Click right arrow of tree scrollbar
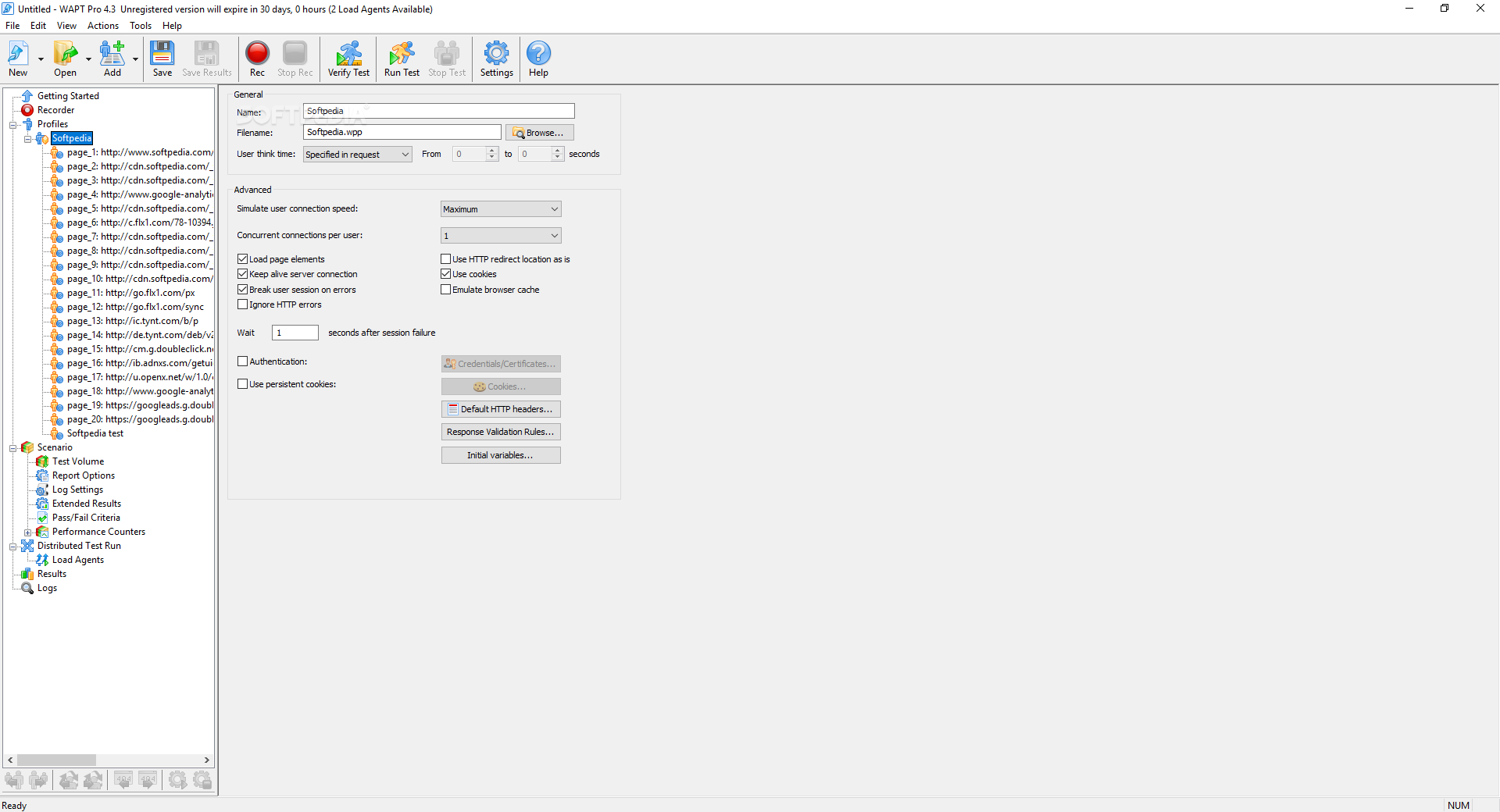The width and height of the screenshot is (1500, 812). click(207, 760)
